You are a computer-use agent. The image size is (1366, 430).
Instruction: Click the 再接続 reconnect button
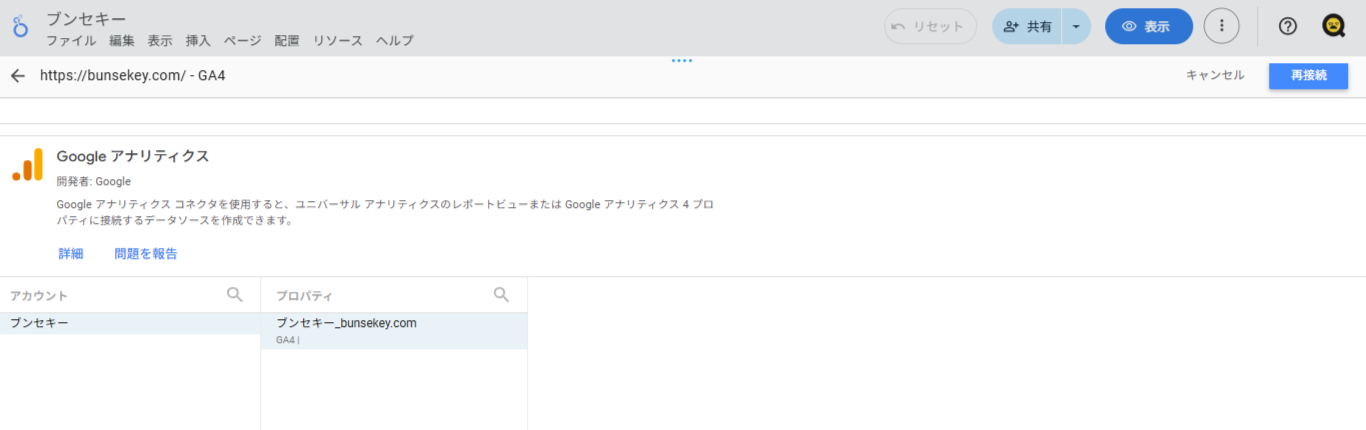[x=1308, y=76]
